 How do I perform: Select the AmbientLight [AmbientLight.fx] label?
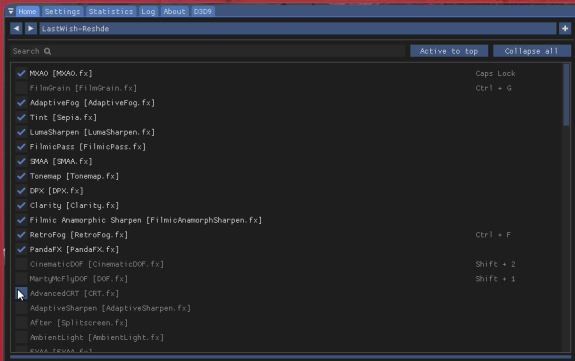point(97,338)
